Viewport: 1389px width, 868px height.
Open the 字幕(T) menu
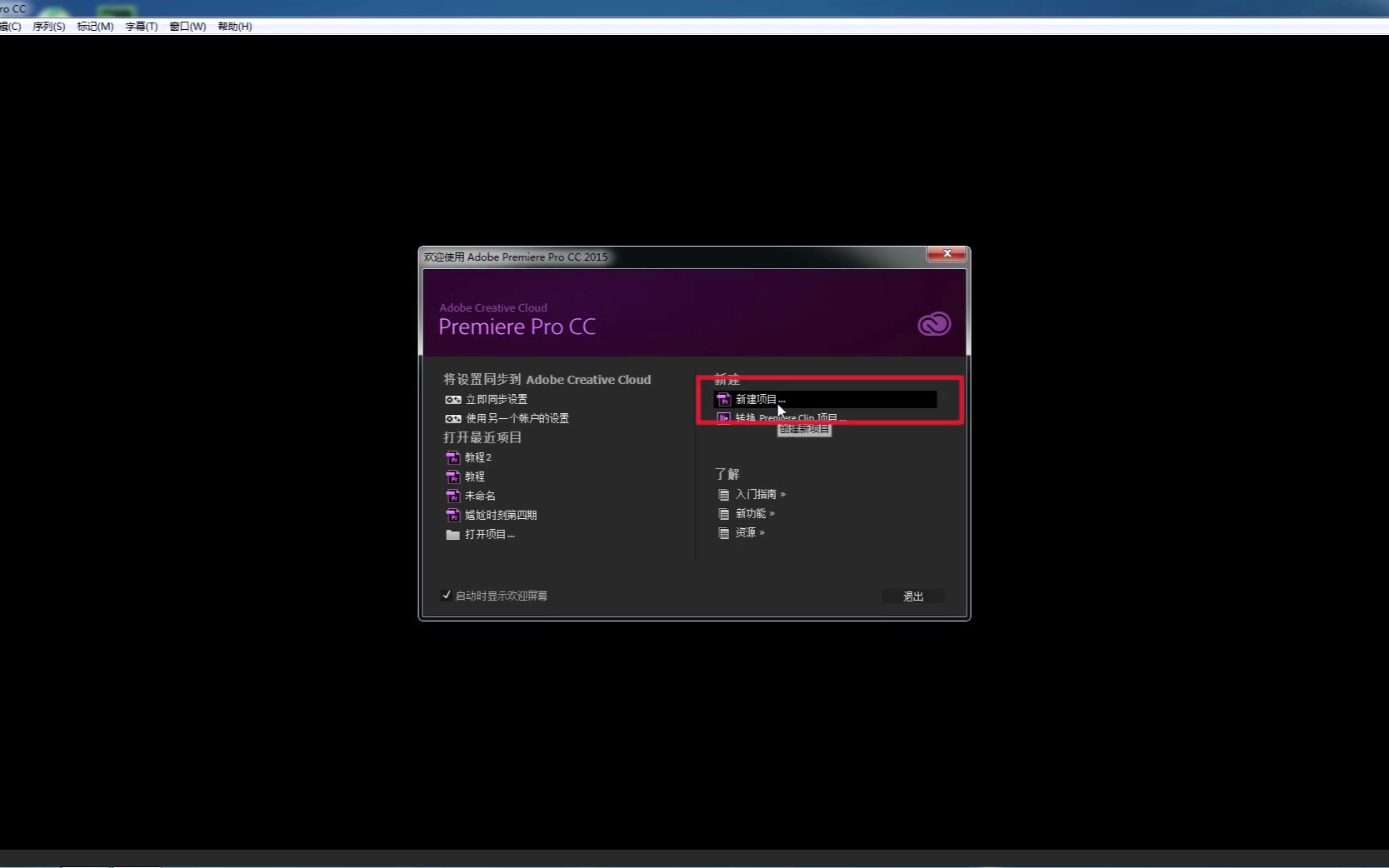[x=142, y=27]
